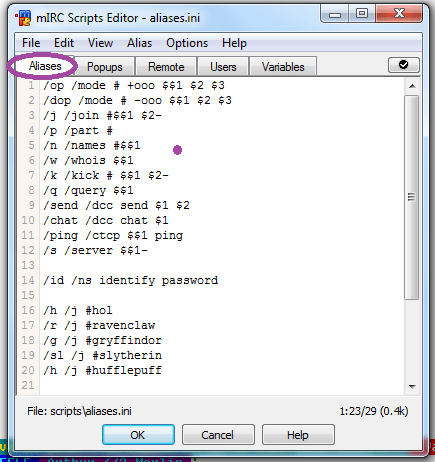
Task: Click the scrollbar down arrow
Action: coord(412,387)
